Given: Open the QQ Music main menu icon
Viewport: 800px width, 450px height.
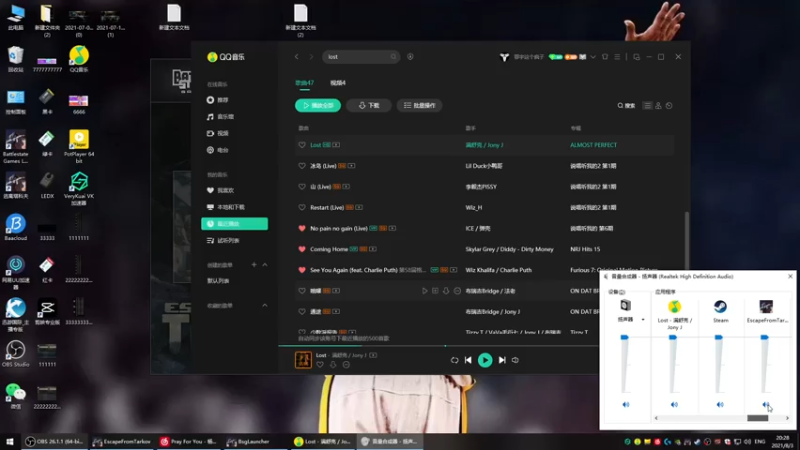Looking at the screenshot, I should click(x=617, y=57).
